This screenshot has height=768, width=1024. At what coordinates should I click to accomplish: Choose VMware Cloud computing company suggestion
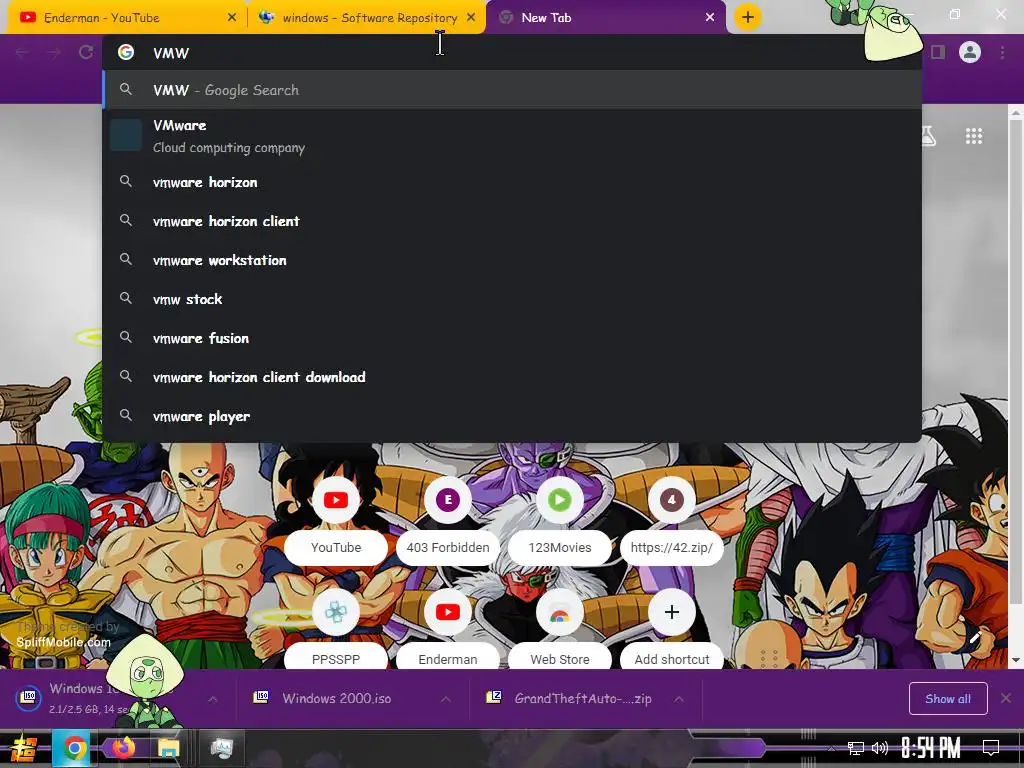(x=512, y=136)
